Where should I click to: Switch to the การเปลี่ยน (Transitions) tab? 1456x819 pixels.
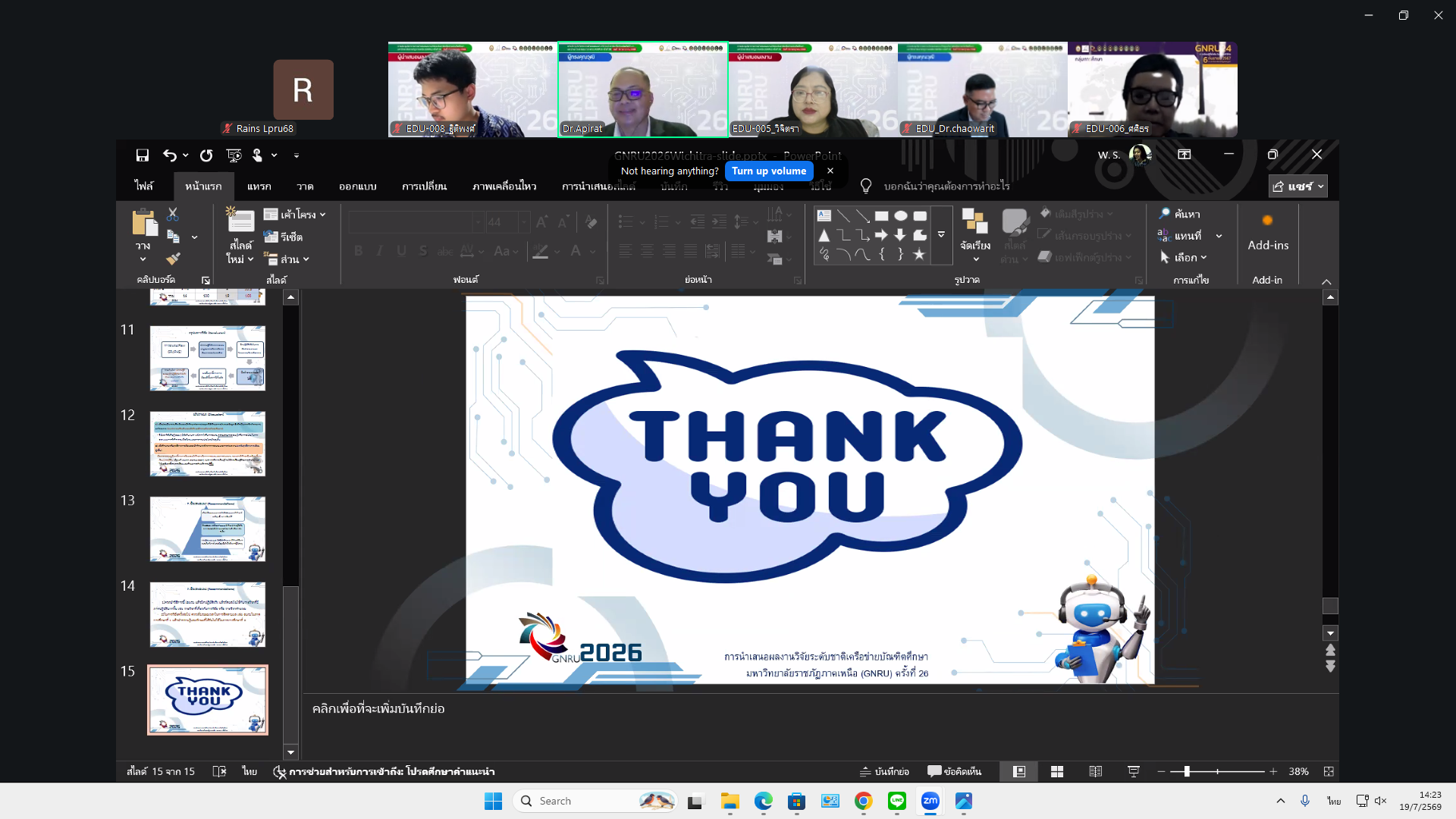tap(424, 187)
